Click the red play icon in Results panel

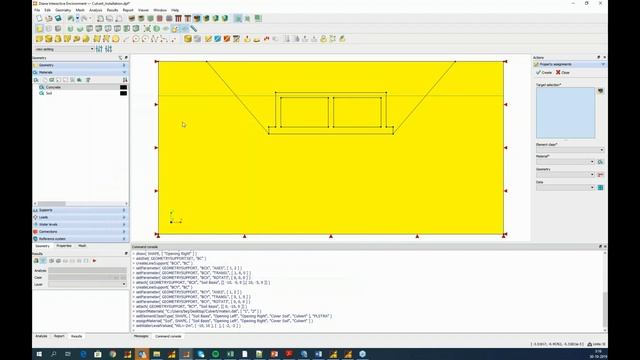pyautogui.click(x=94, y=260)
